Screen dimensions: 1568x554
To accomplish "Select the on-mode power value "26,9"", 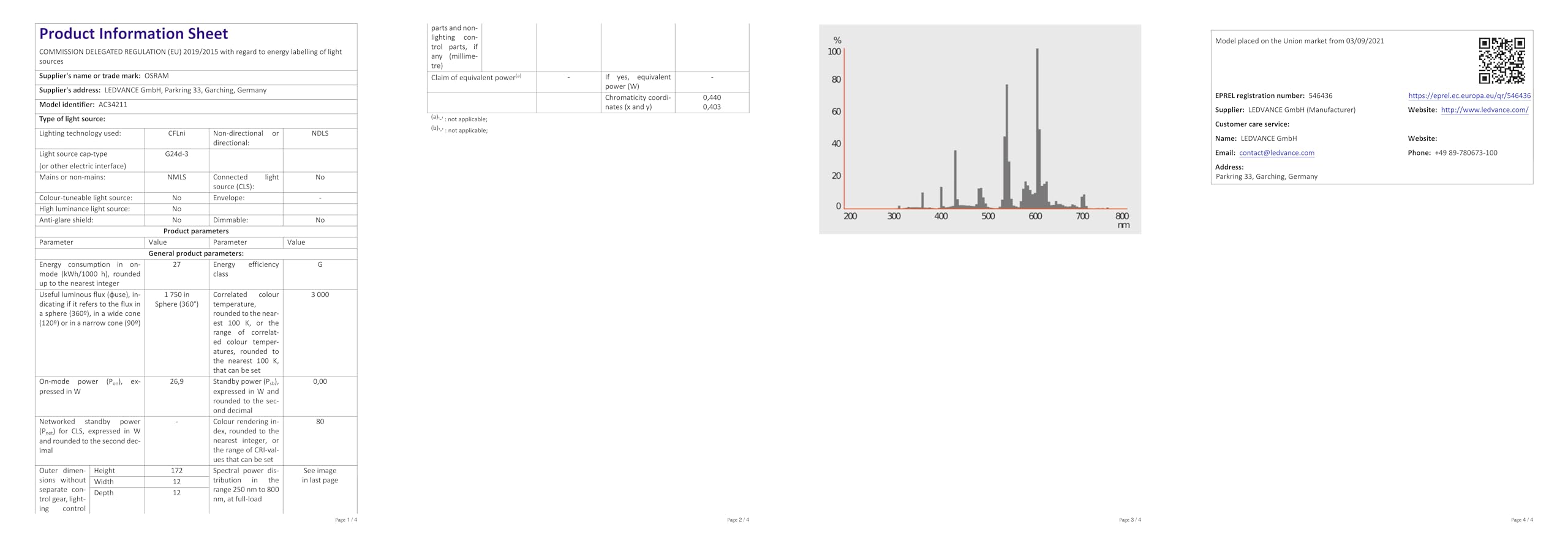I will 177,382.
